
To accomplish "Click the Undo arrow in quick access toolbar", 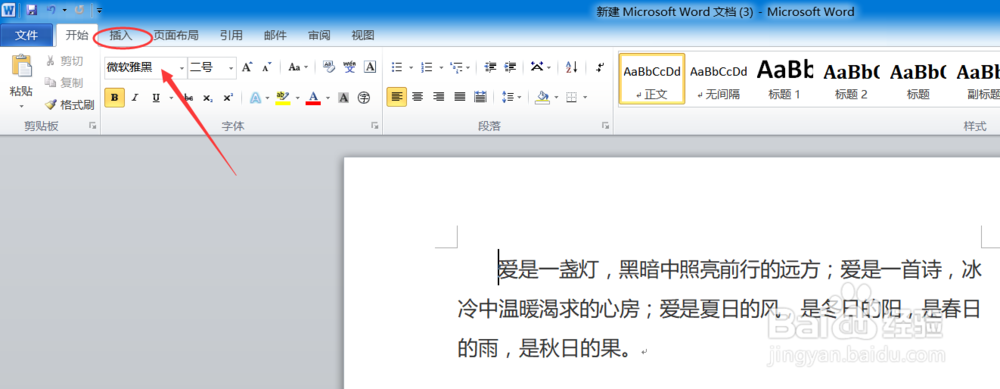I will [52, 10].
